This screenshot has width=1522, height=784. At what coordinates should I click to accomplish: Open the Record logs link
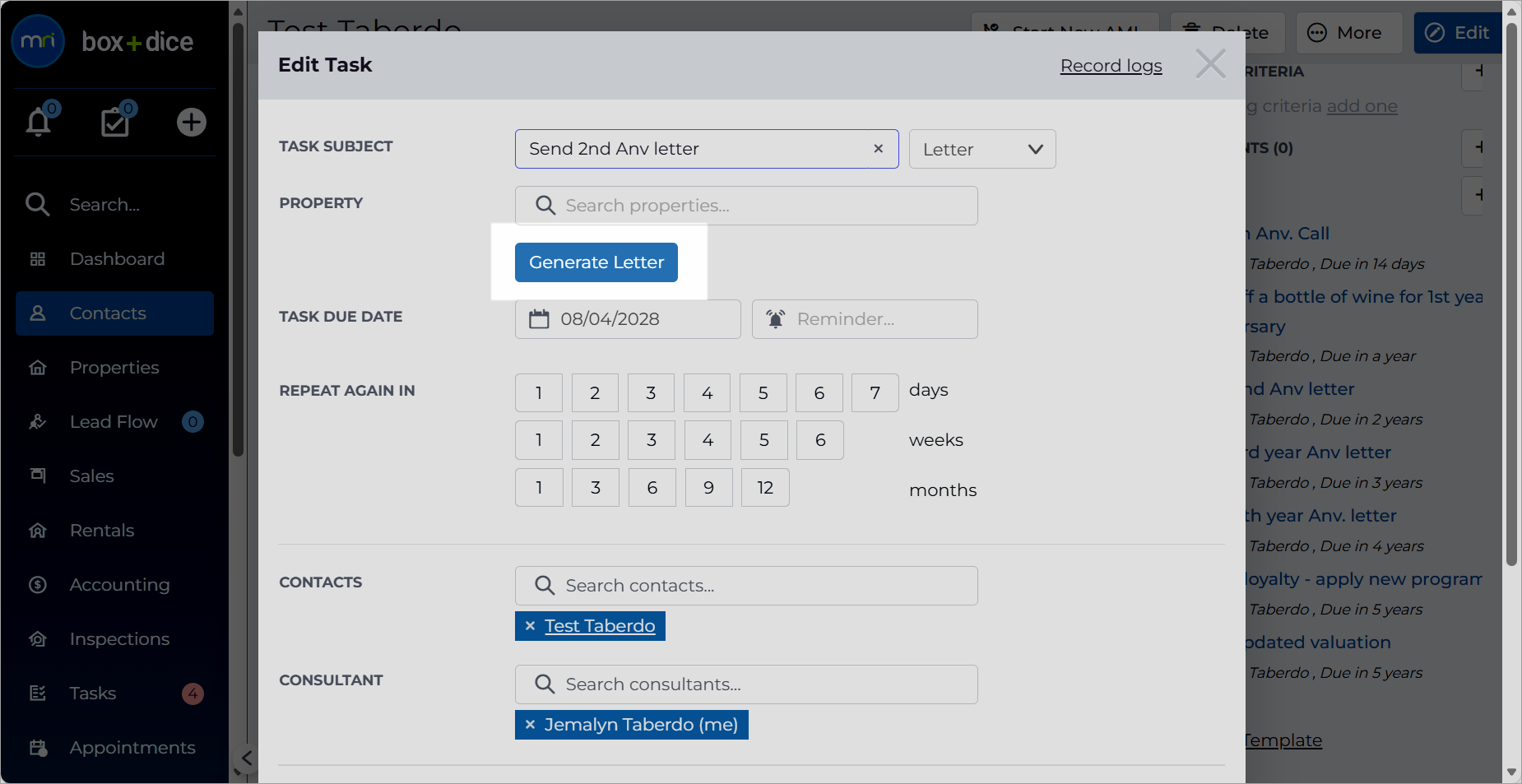point(1111,66)
